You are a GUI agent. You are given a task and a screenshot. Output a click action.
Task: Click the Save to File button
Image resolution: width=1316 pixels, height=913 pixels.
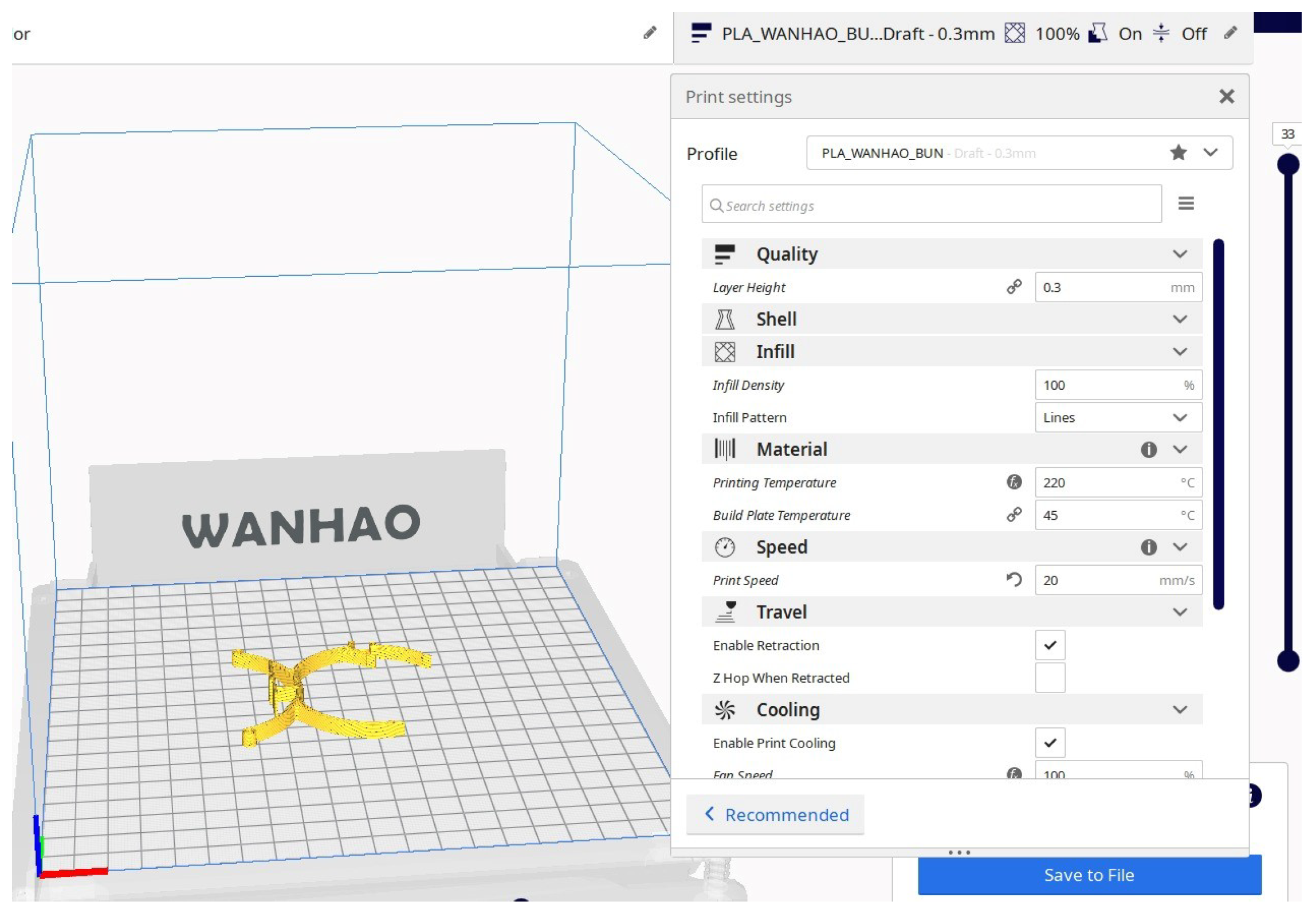click(x=1089, y=875)
